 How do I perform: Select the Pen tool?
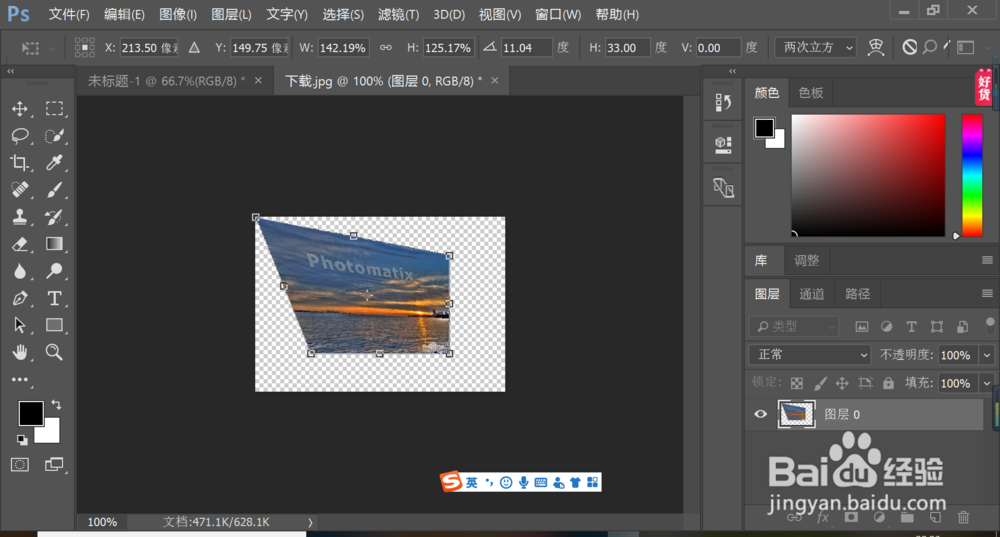click(20, 298)
